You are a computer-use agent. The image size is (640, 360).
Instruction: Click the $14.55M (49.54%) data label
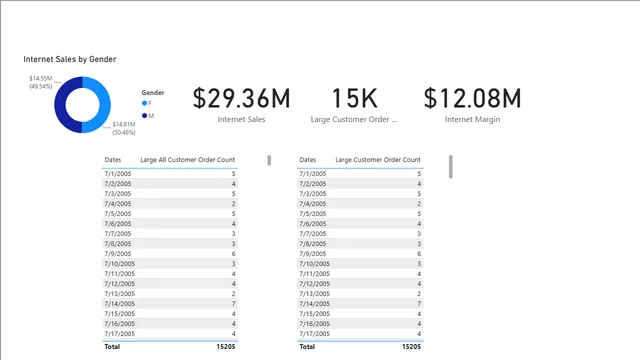point(40,82)
